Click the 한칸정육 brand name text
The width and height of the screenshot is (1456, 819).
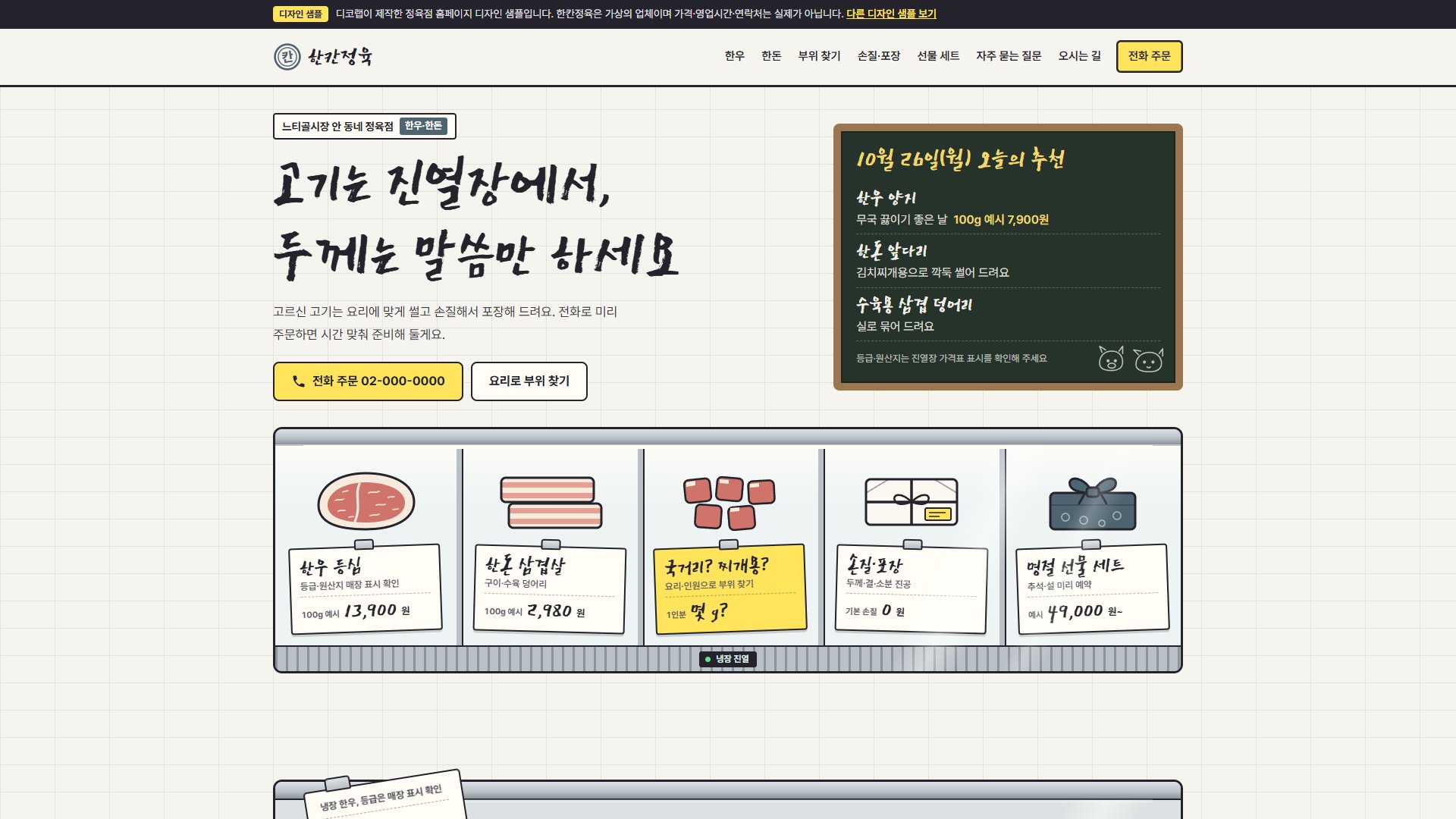click(x=340, y=57)
